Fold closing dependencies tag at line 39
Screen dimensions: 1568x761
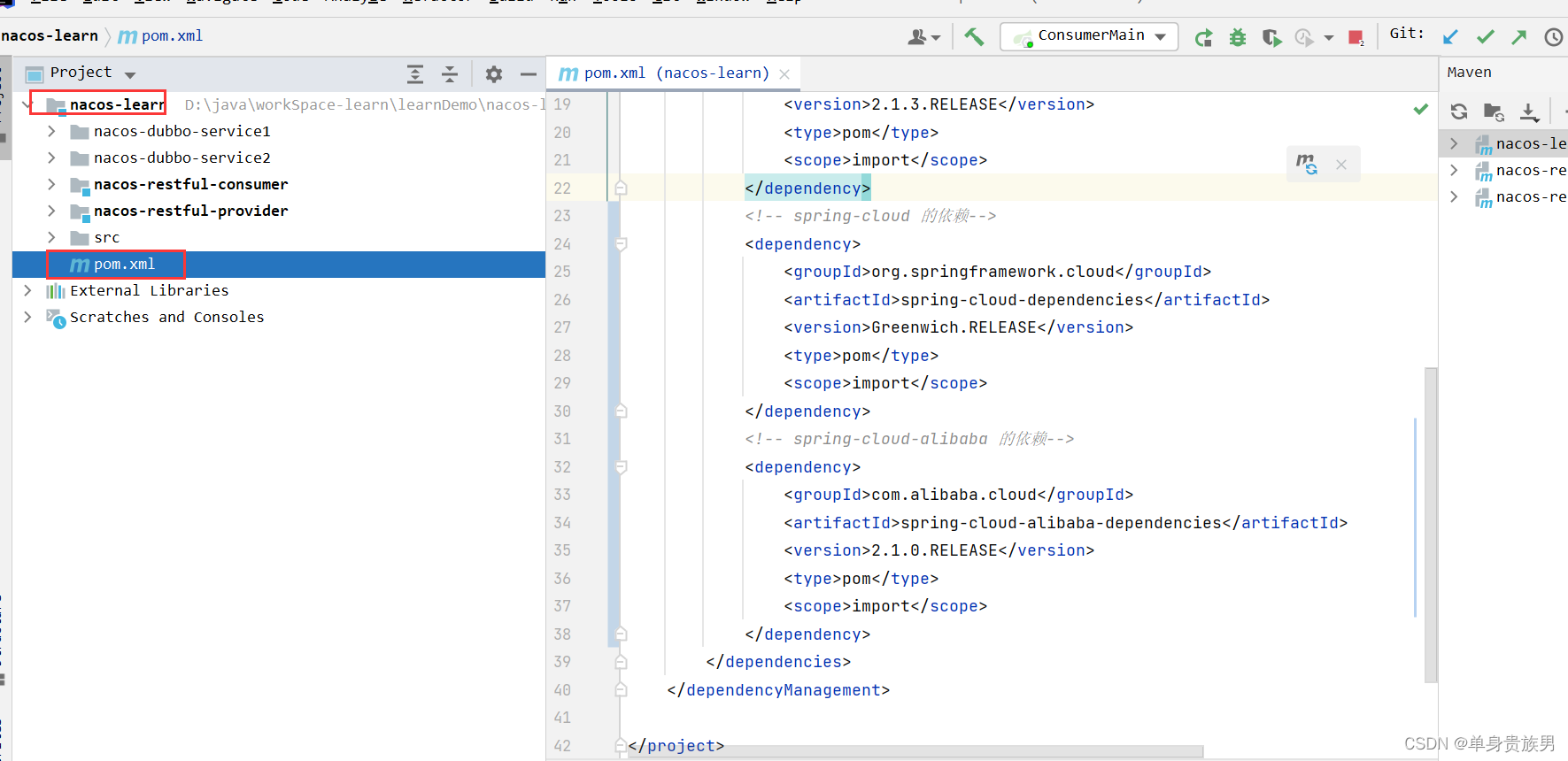[621, 662]
